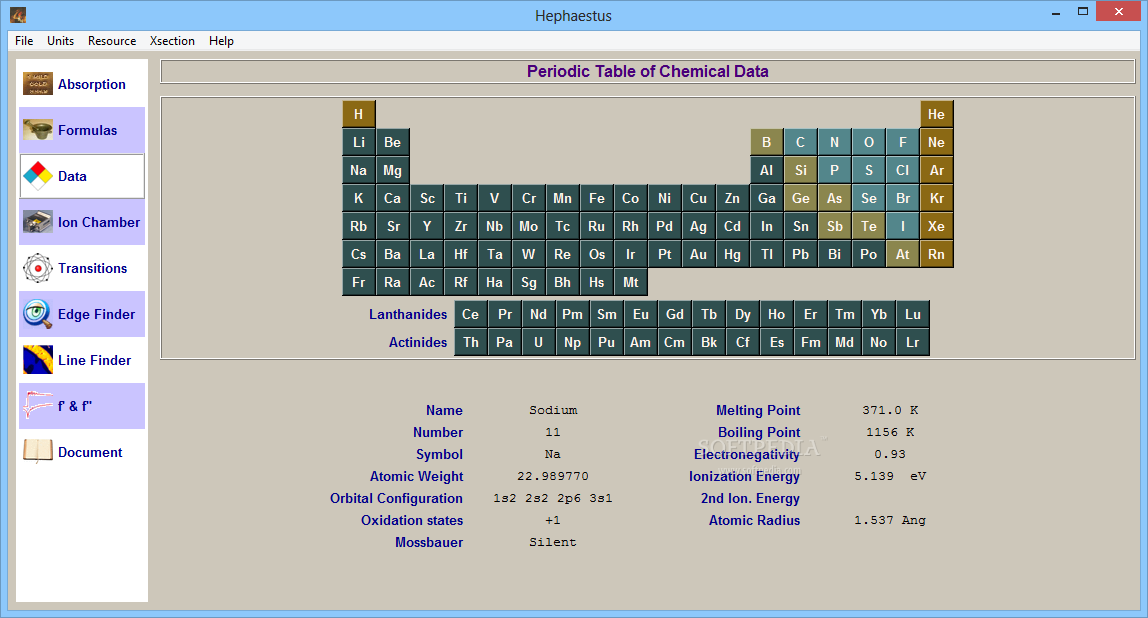
Task: Open the Units menu
Action: [60, 41]
